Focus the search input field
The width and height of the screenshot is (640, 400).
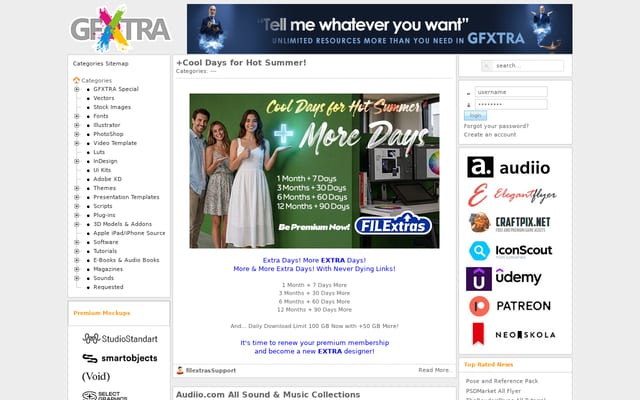(527, 66)
